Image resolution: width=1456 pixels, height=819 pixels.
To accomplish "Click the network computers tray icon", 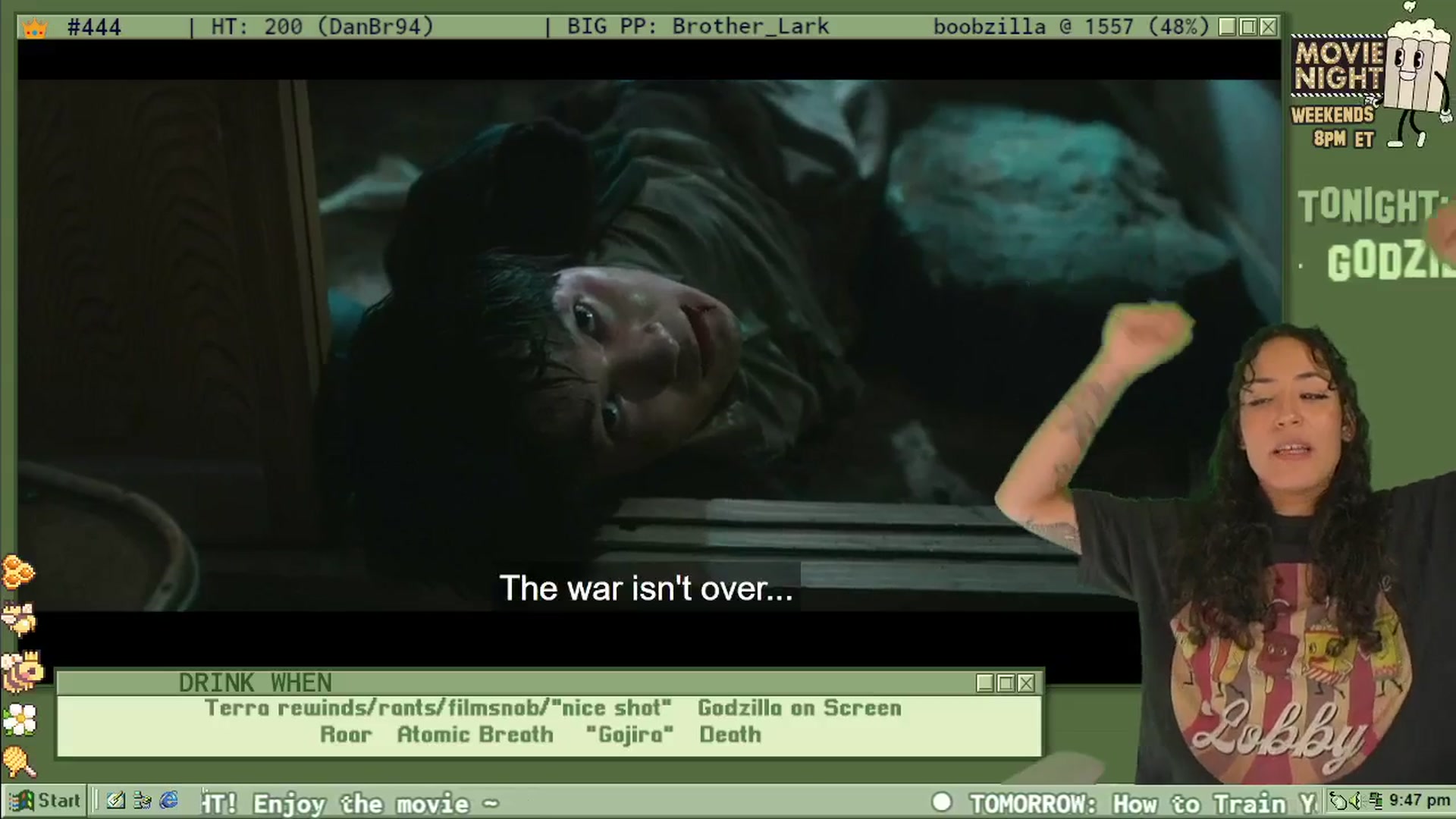I will pos(1375,801).
